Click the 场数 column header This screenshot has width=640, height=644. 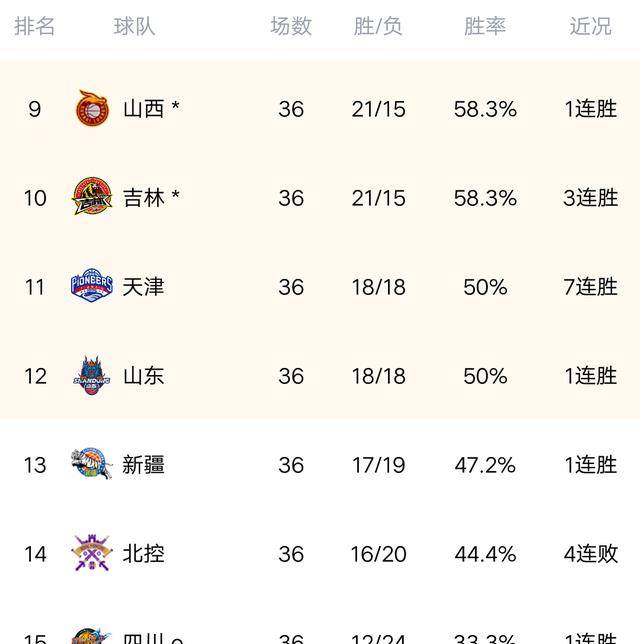click(x=291, y=27)
